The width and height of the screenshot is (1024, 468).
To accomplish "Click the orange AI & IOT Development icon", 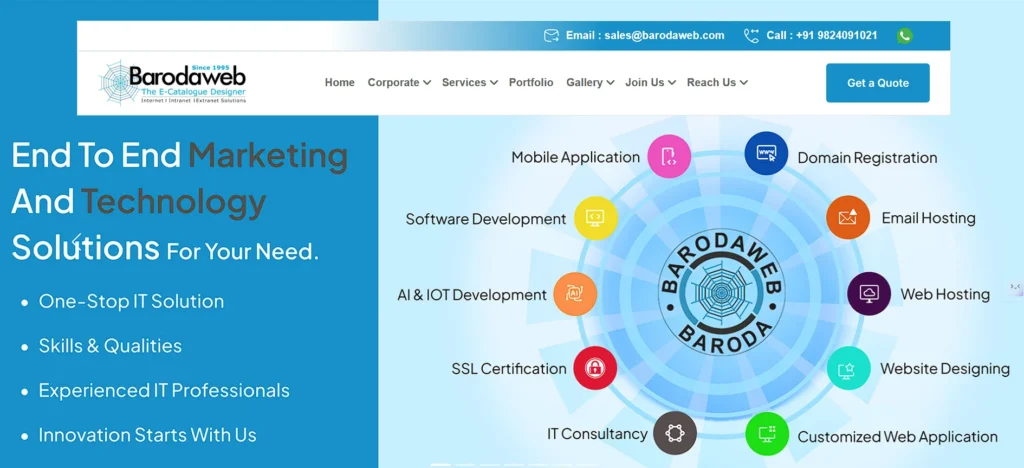I will tap(575, 294).
